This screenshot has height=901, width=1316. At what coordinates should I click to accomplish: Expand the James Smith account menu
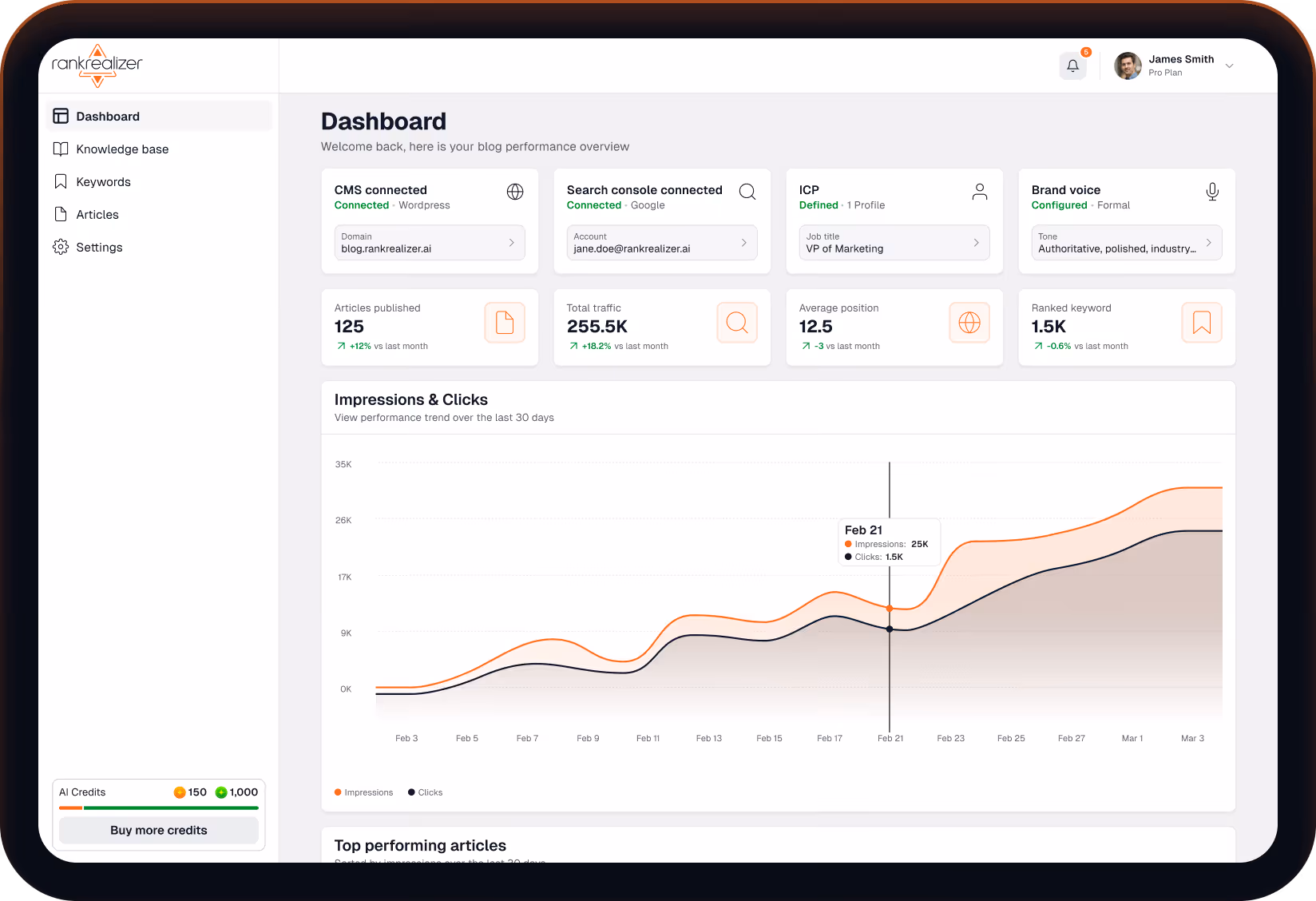pyautogui.click(x=1229, y=65)
